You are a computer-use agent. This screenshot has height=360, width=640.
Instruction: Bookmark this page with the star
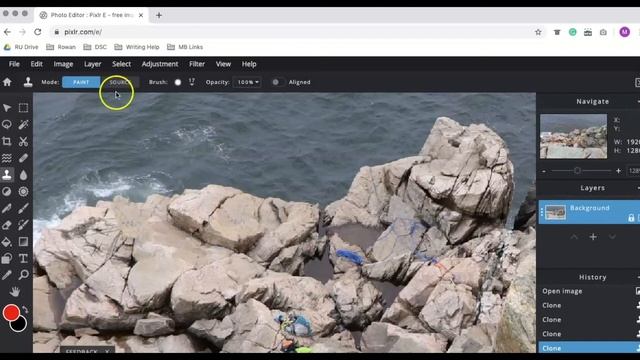538,32
